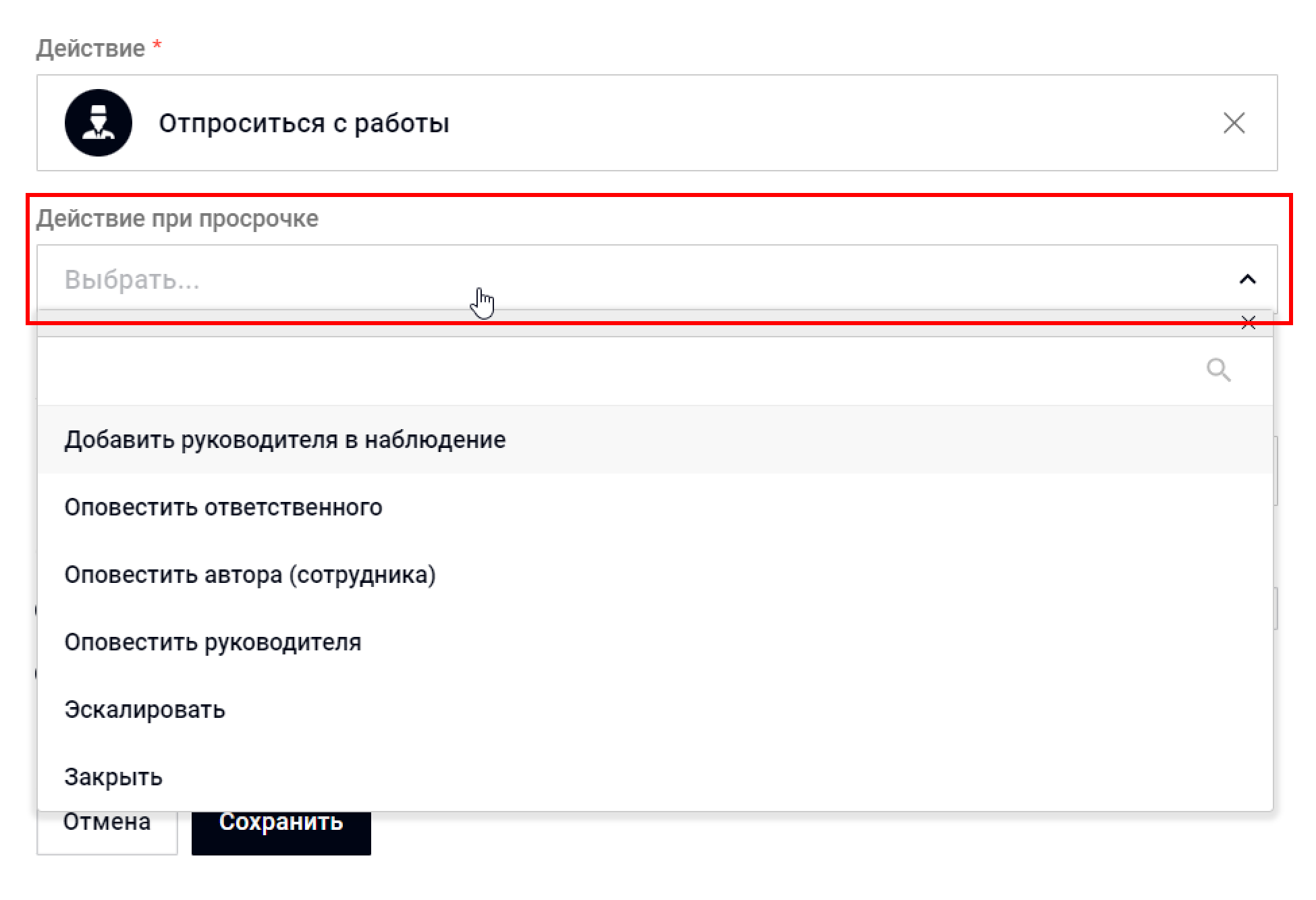The width and height of the screenshot is (1316, 900).
Task: Clear the selected Действие value with X
Action: (1234, 123)
